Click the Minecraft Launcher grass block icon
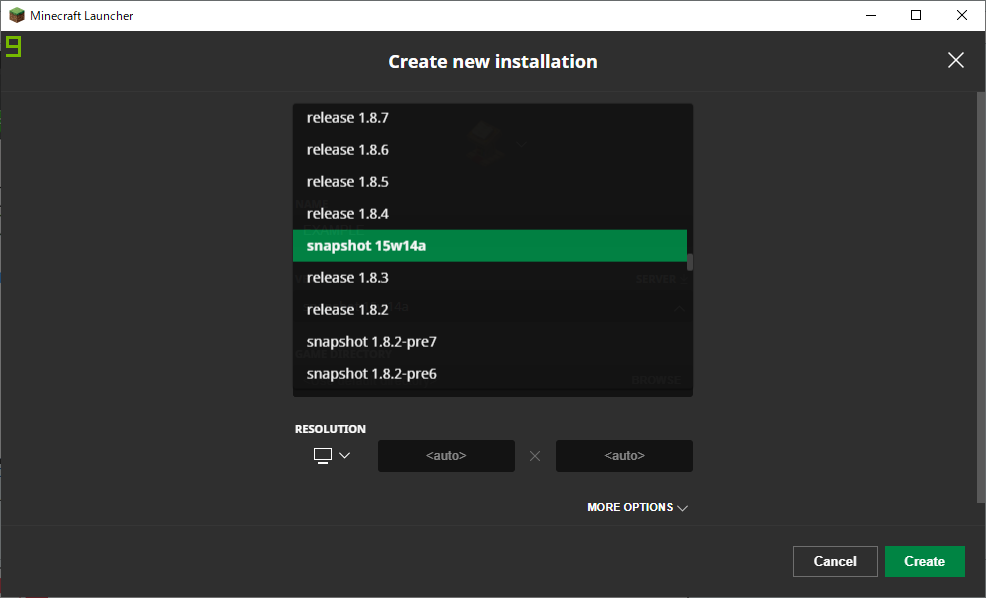The height and width of the screenshot is (598, 986). pos(16,15)
